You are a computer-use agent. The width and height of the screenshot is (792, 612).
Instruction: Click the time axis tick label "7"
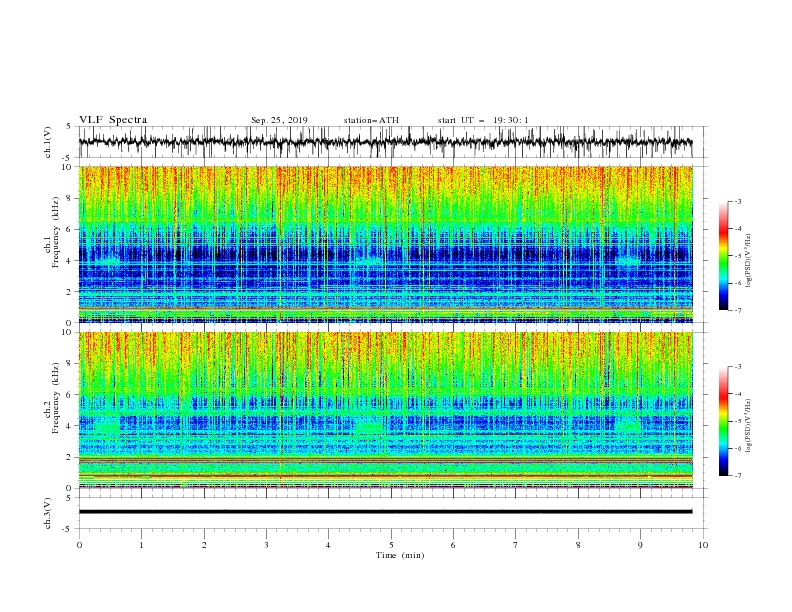(x=516, y=545)
